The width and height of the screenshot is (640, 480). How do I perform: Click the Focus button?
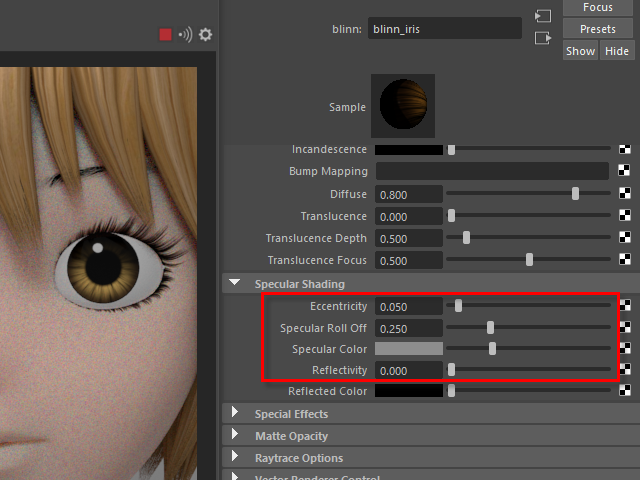[597, 7]
